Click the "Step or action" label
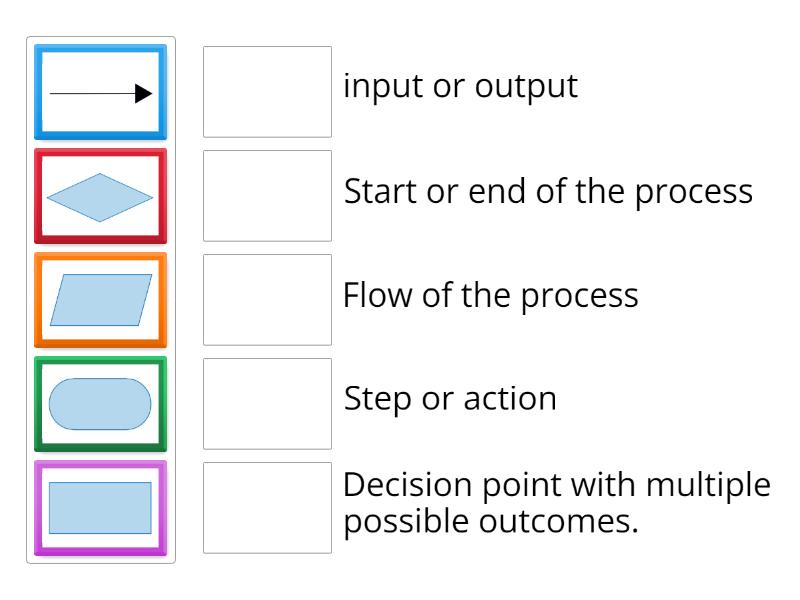800x600 pixels. click(x=450, y=399)
